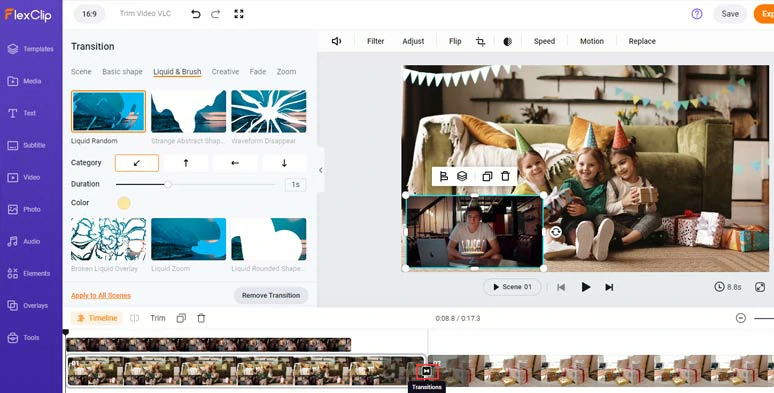Image resolution: width=774 pixels, height=393 pixels.
Task: Click the redo arrow icon
Action: point(215,14)
